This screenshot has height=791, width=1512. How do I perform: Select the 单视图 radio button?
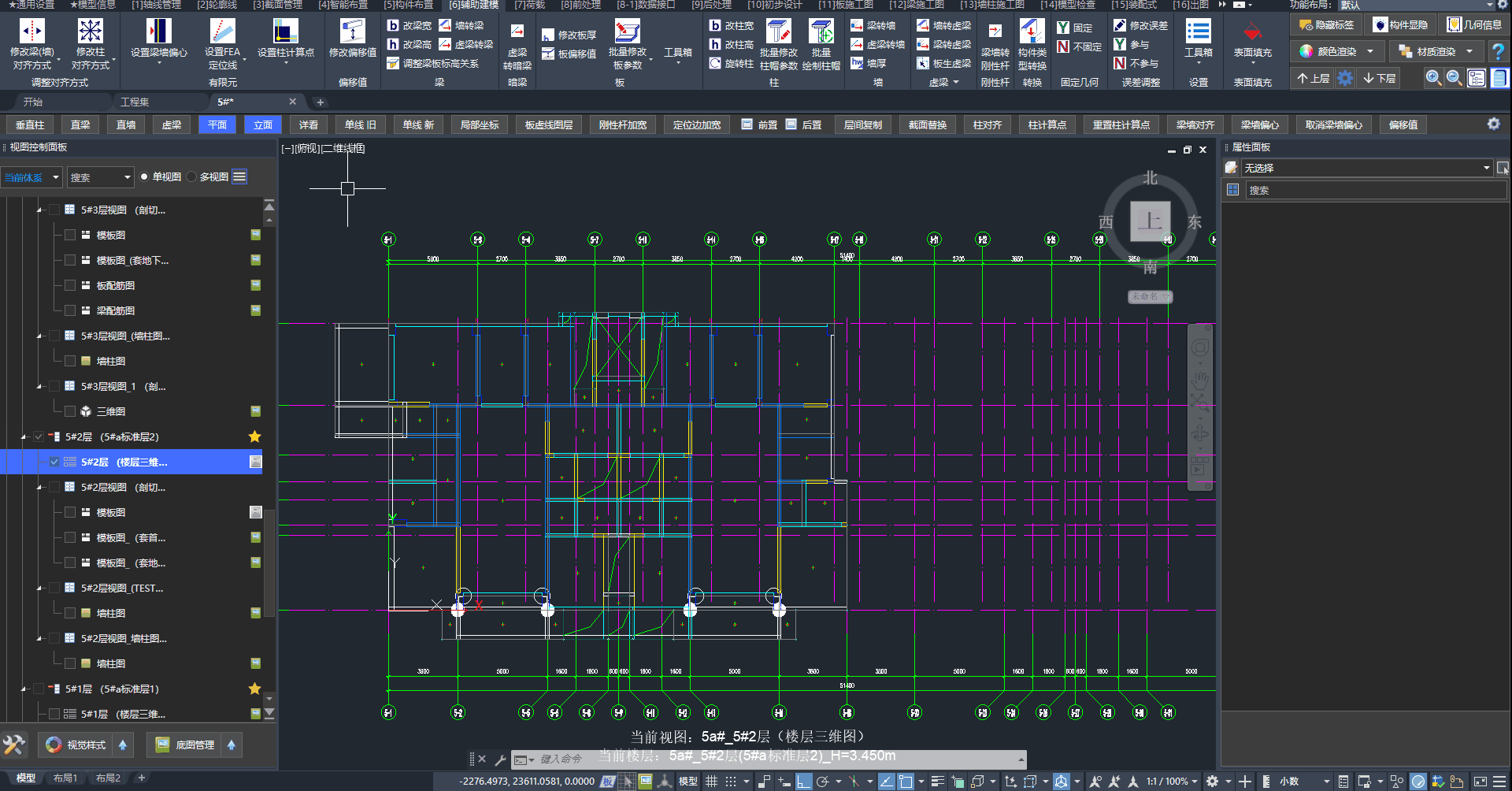(x=145, y=176)
